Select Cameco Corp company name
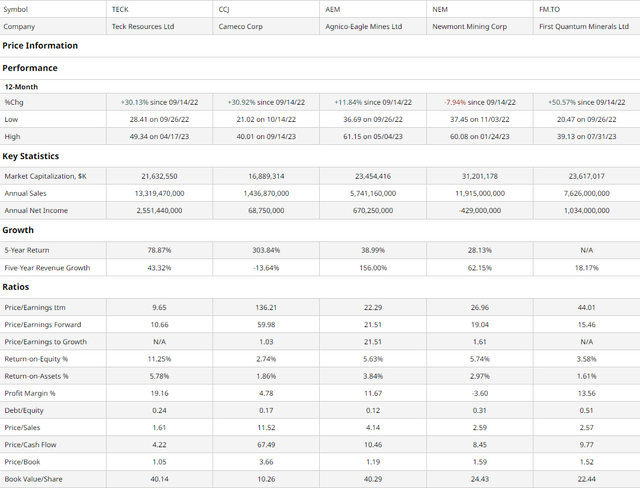This screenshot has width=640, height=488. [240, 27]
